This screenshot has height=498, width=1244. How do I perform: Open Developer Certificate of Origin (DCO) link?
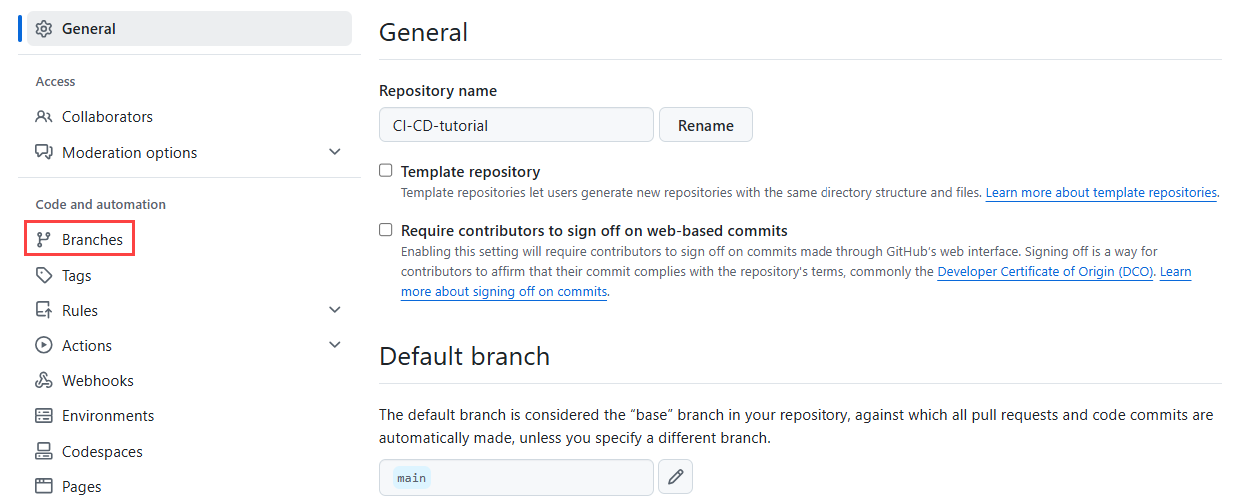(1045, 272)
